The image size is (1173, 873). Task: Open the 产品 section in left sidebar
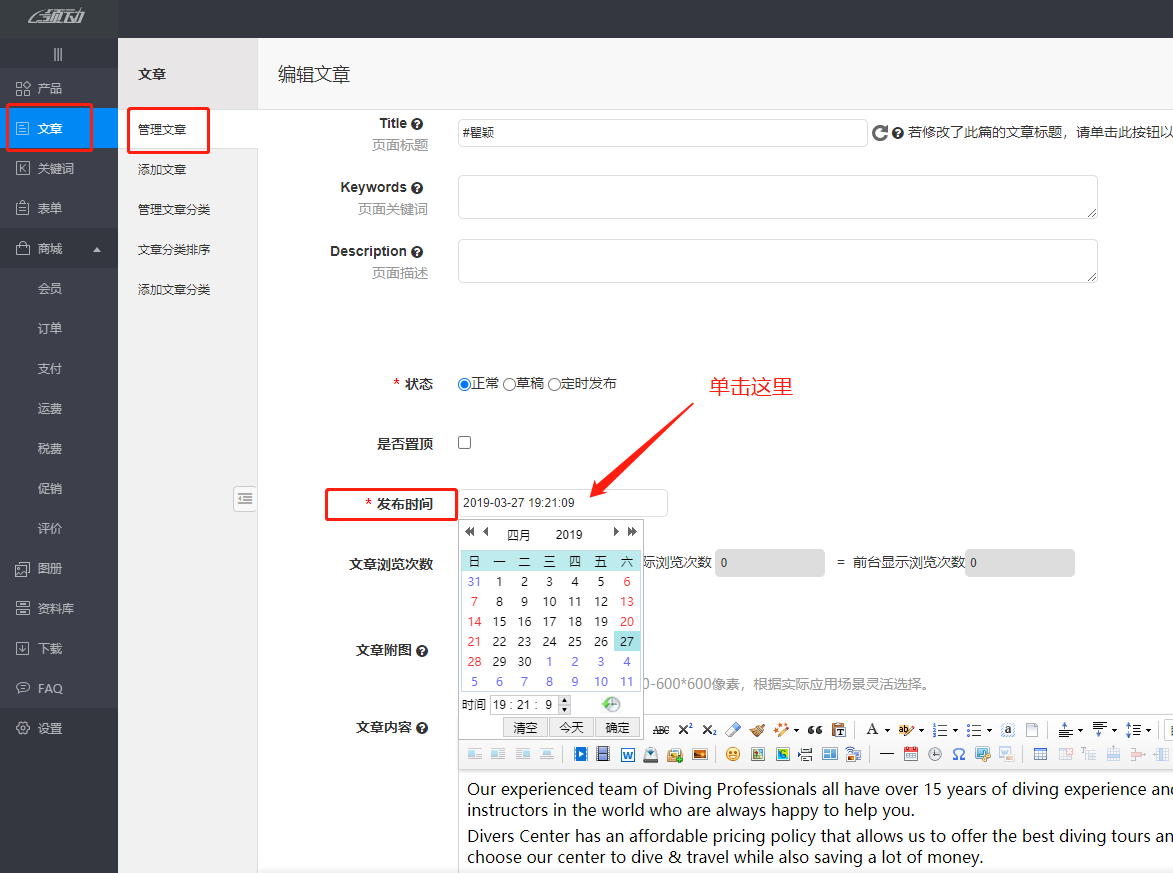tap(49, 89)
